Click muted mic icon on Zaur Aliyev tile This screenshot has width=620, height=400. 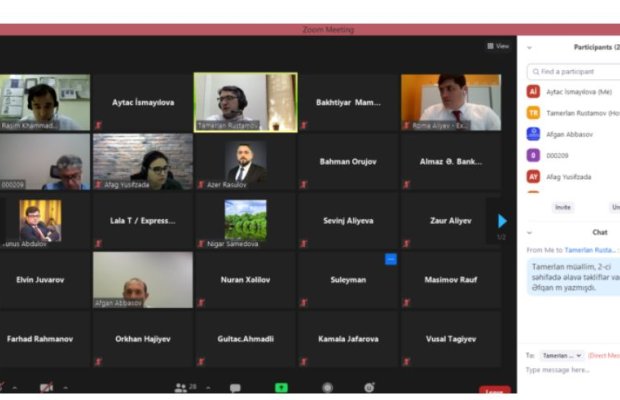coord(406,243)
